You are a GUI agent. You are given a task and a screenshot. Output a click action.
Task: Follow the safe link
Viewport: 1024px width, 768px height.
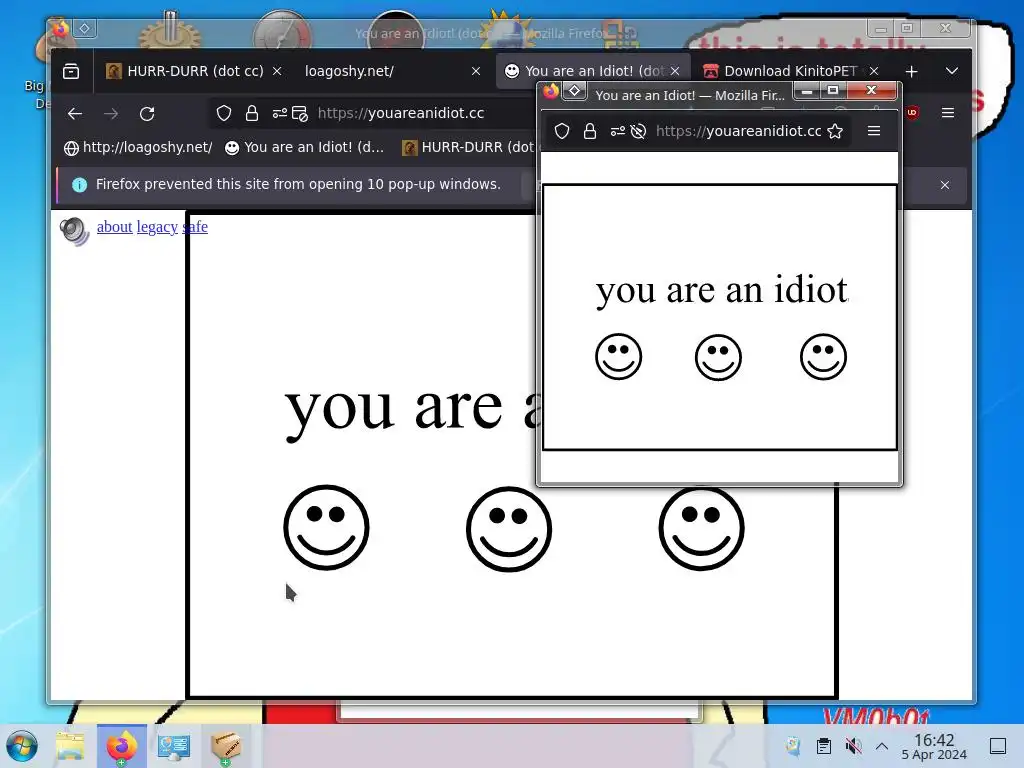tap(195, 227)
